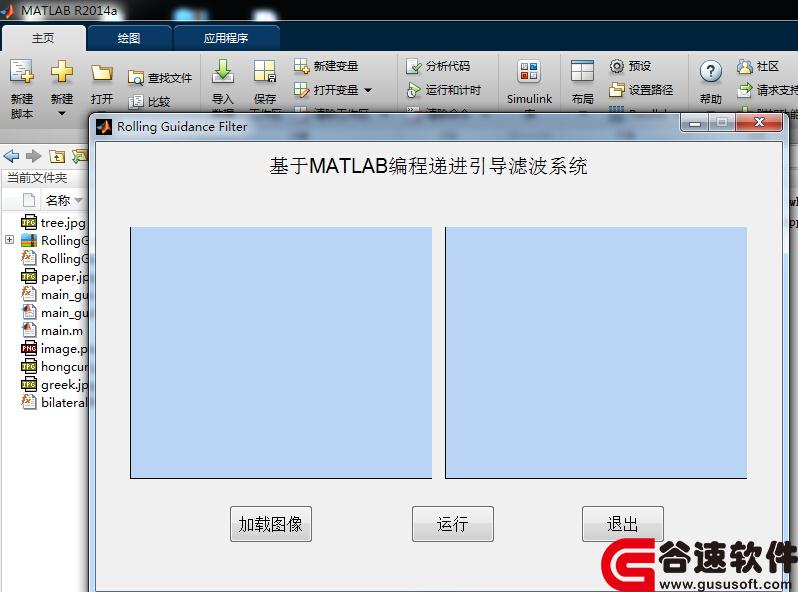The height and width of the screenshot is (592, 798).
Task: Click the New Script (新建脚本) icon
Action: tap(22, 72)
